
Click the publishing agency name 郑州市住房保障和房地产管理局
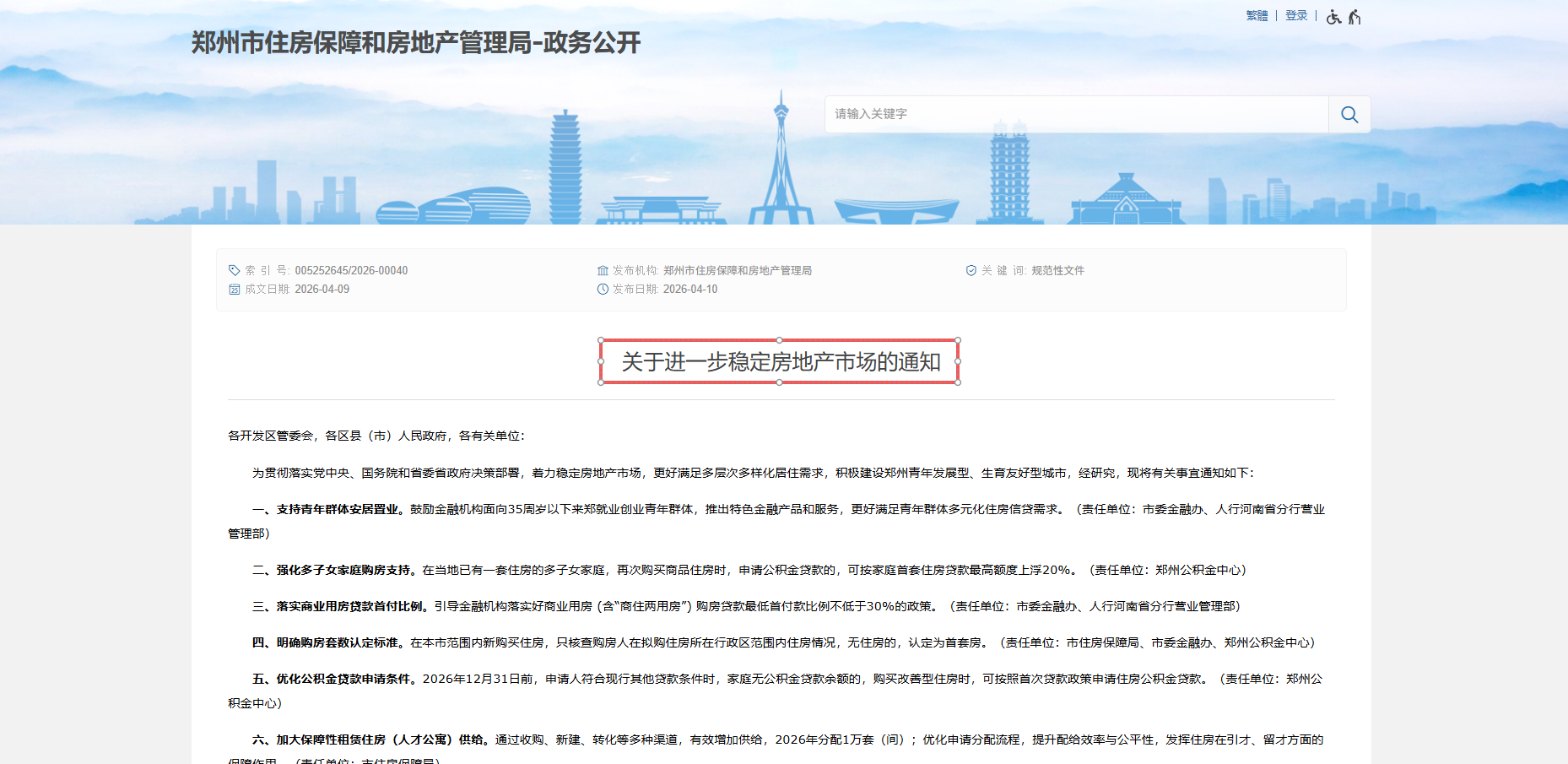click(737, 271)
